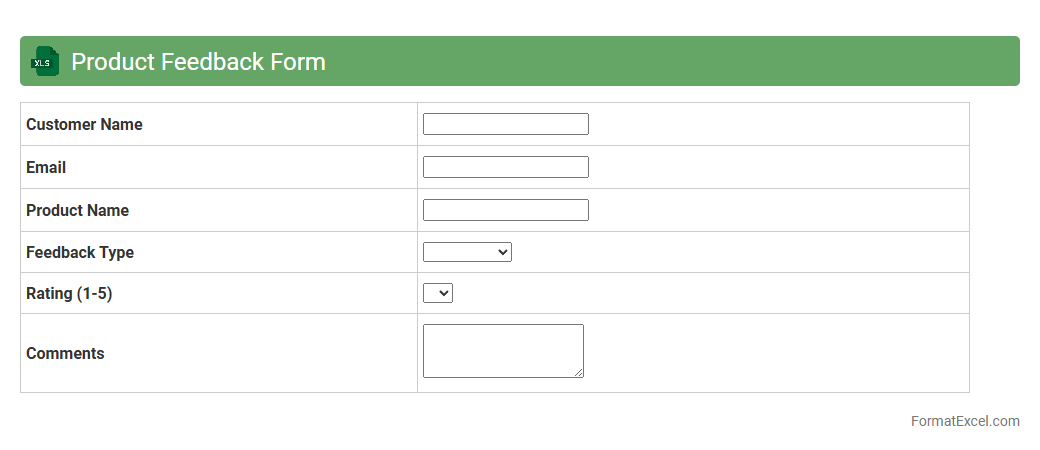The width and height of the screenshot is (1040, 450).
Task: Expand the Rating (1-5) dropdown
Action: coord(438,293)
